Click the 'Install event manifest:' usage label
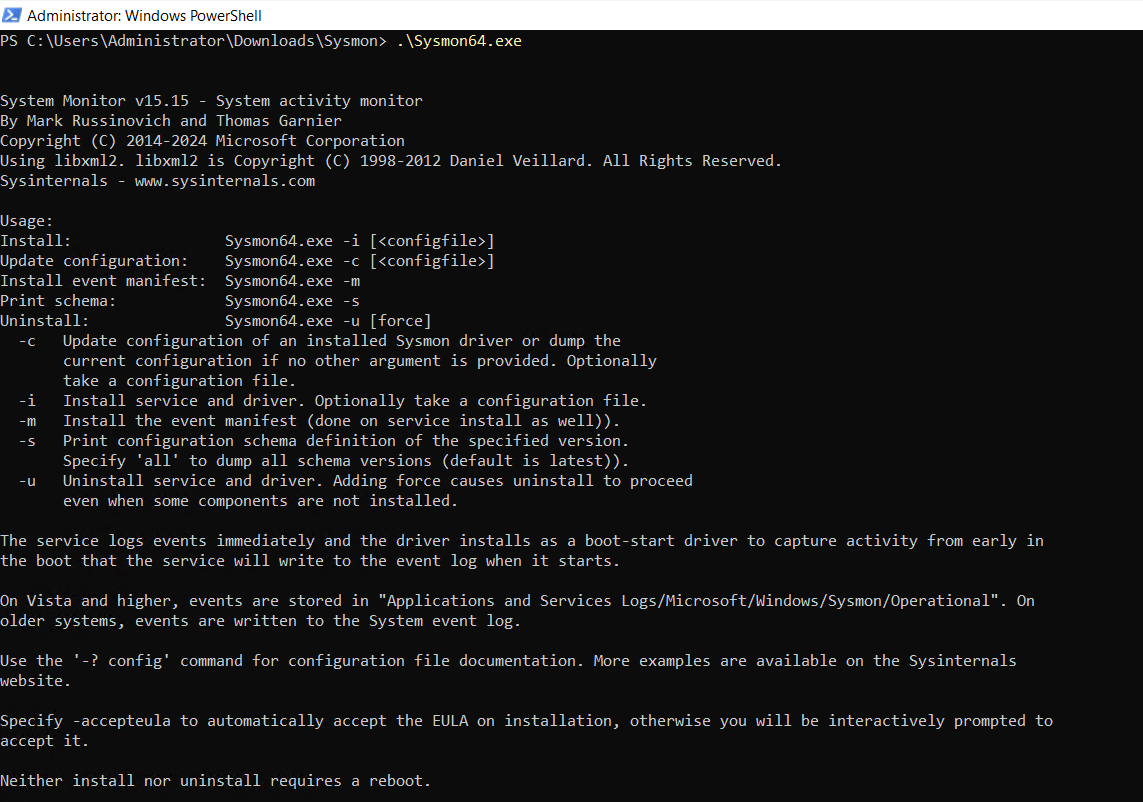 click(103, 281)
